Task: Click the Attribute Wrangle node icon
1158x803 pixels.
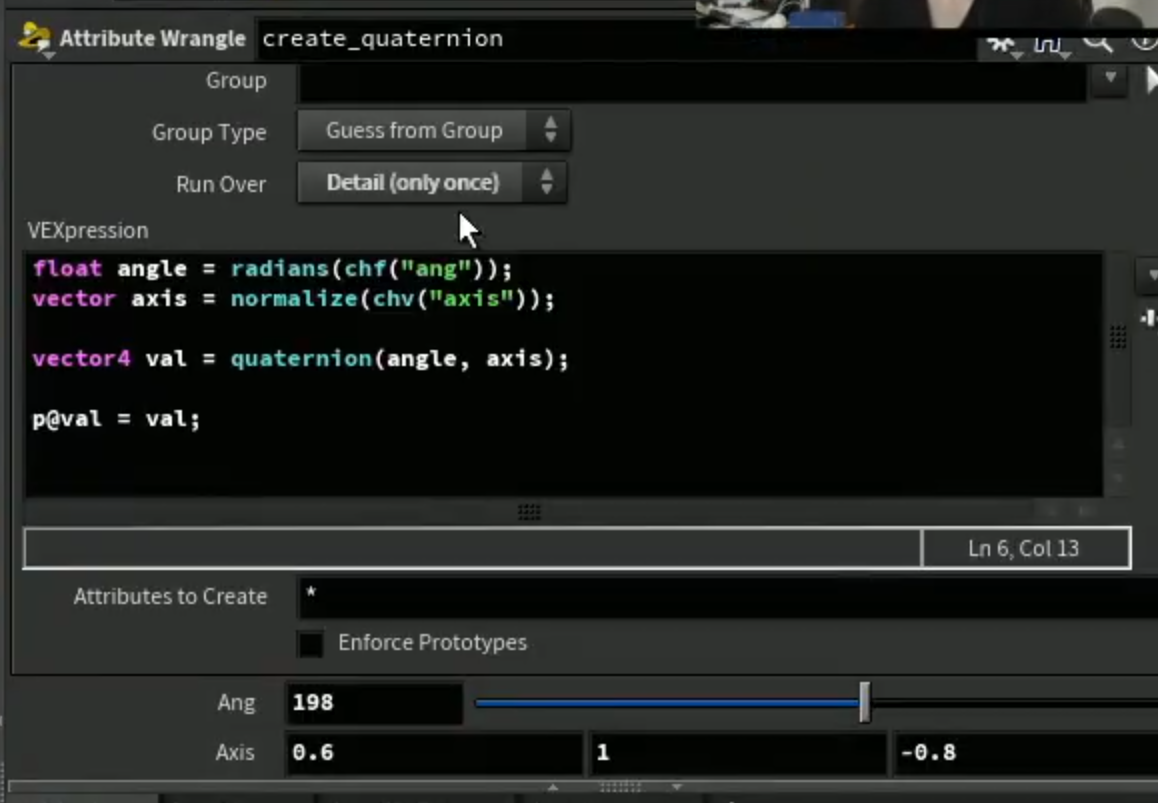Action: (35, 38)
